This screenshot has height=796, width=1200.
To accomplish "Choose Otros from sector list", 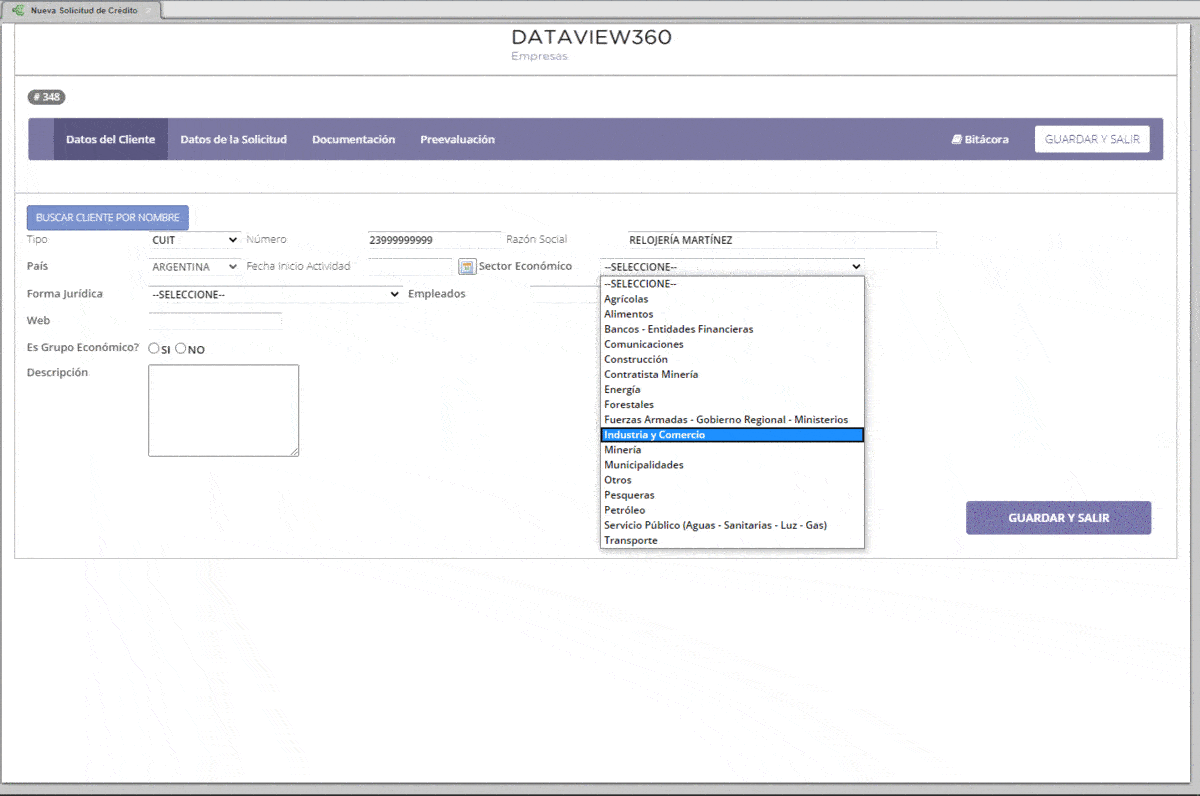I will pyautogui.click(x=732, y=480).
